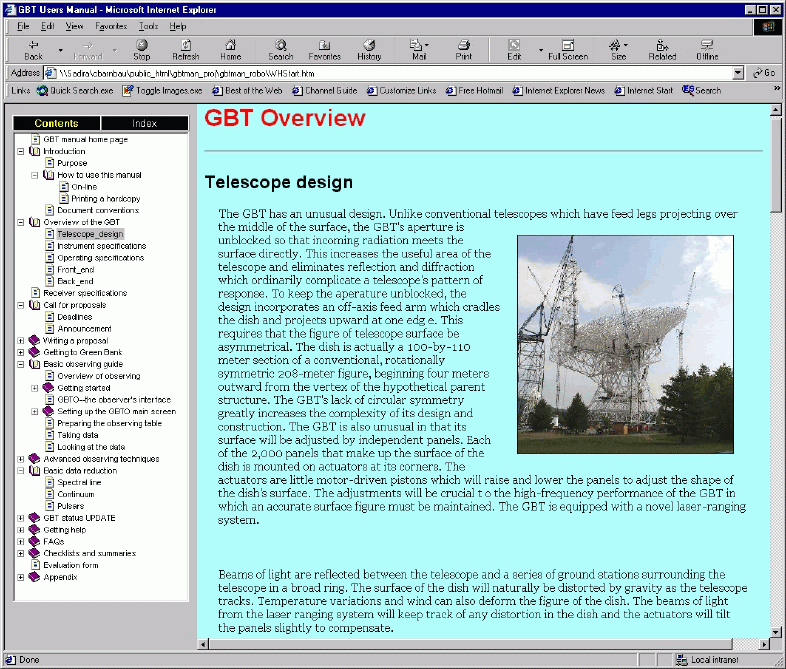The width and height of the screenshot is (786, 669).
Task: Open the Address bar dropdown arrow
Action: [738, 73]
